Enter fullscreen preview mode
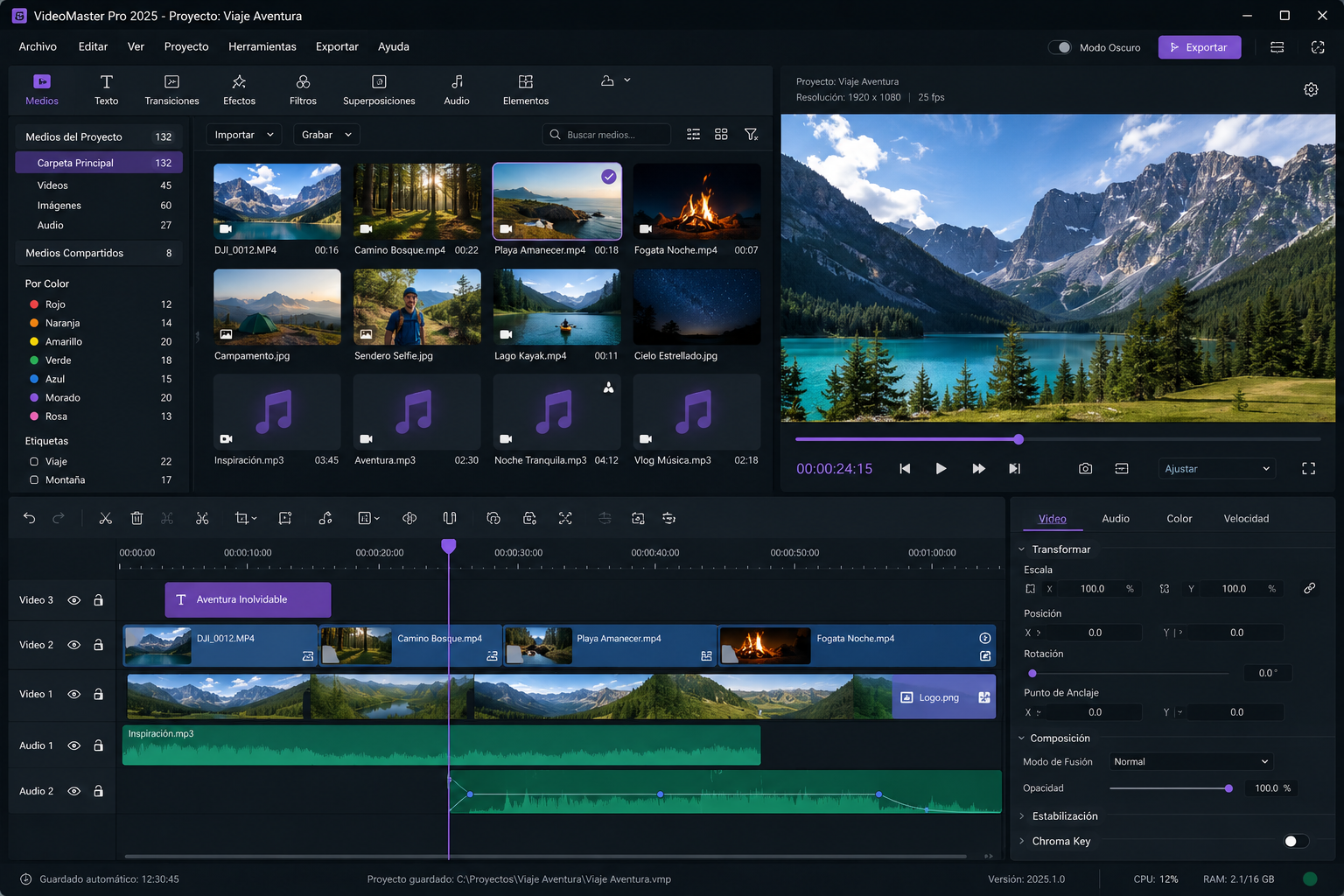 1309,469
